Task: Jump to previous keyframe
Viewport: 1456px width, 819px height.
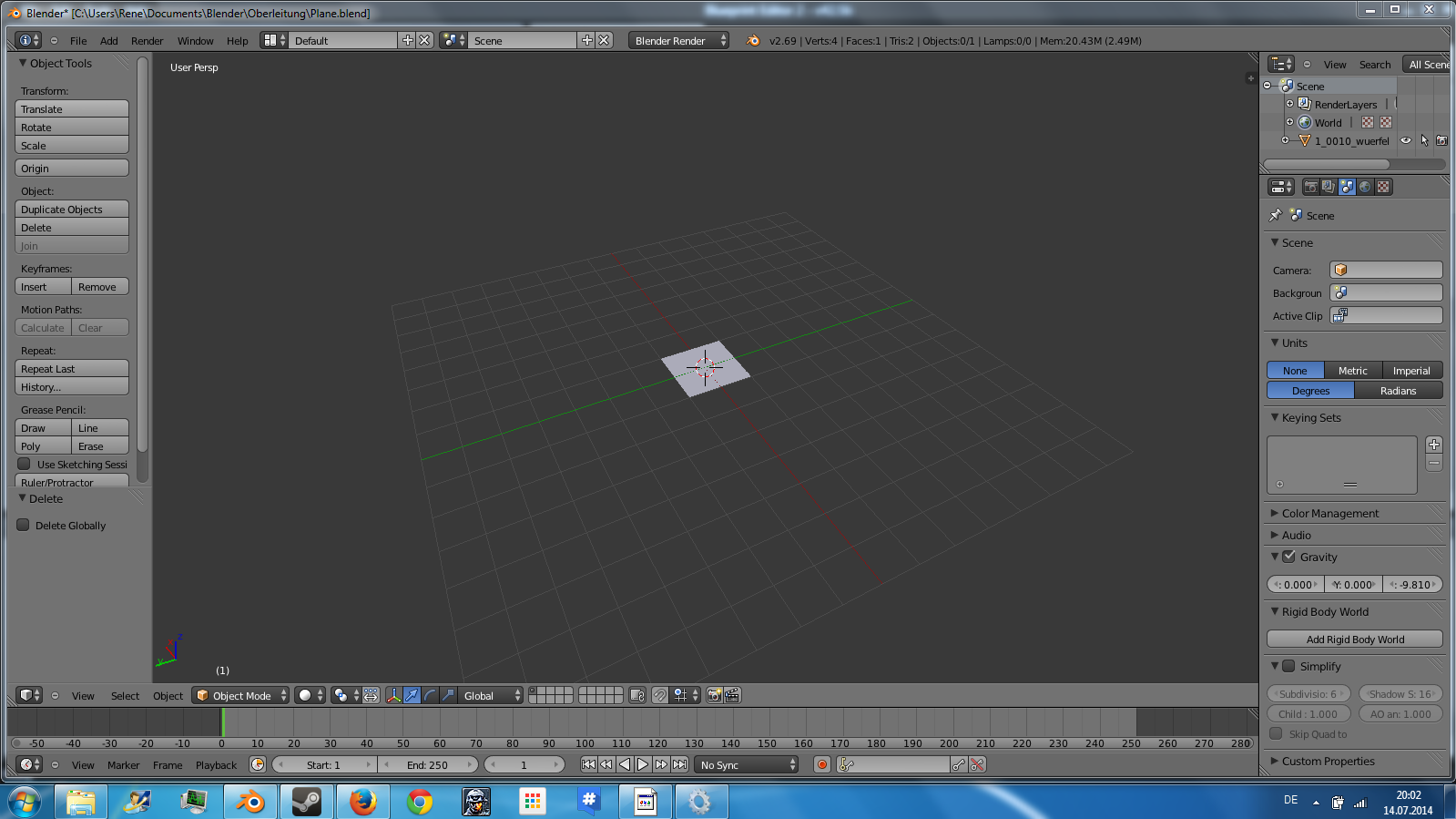Action: point(606,764)
